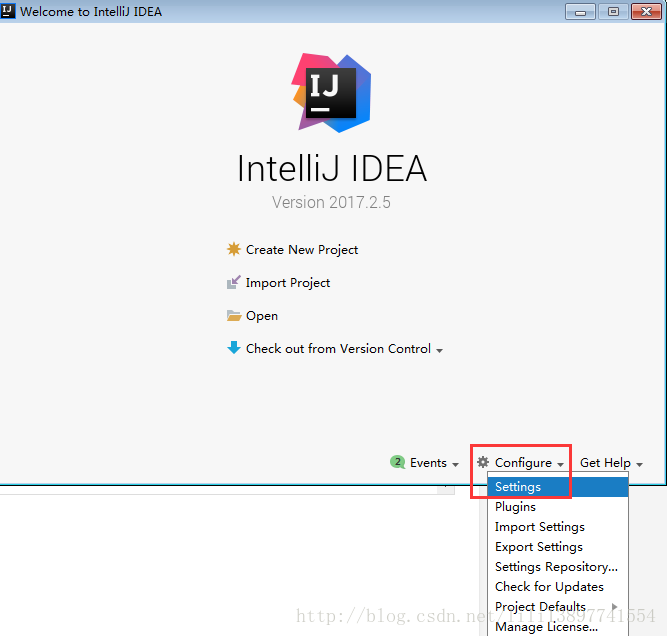Click the Configure gear icon
The width and height of the screenshot is (667, 636).
pyautogui.click(x=483, y=462)
